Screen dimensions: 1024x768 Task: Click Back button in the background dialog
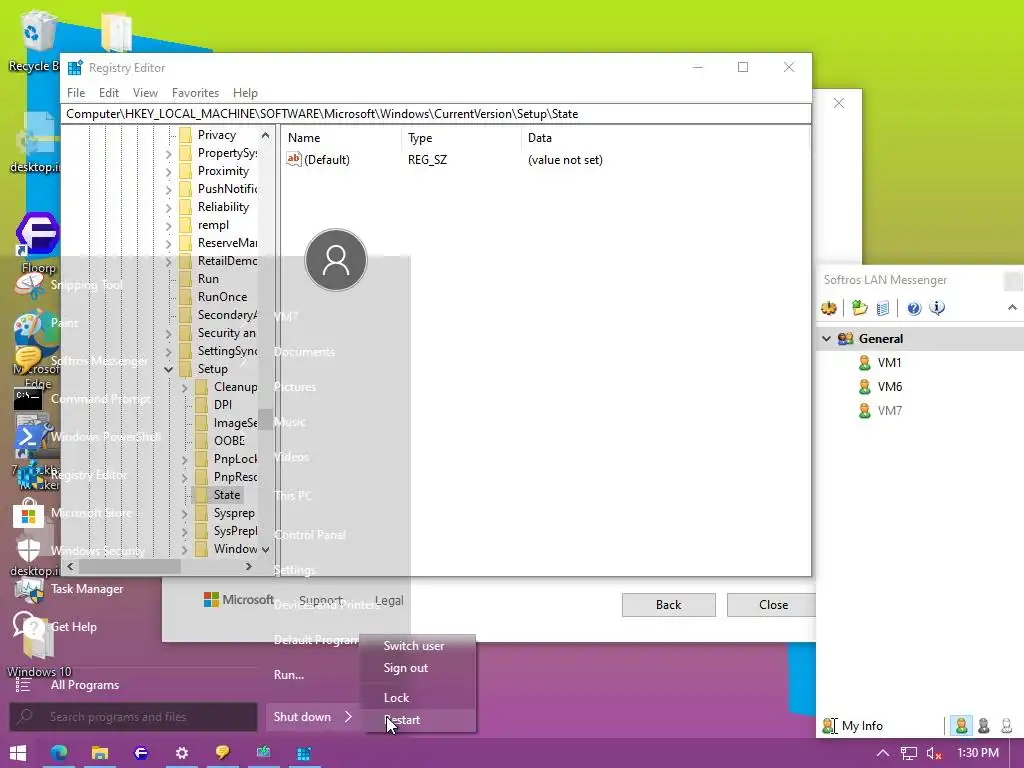668,605
